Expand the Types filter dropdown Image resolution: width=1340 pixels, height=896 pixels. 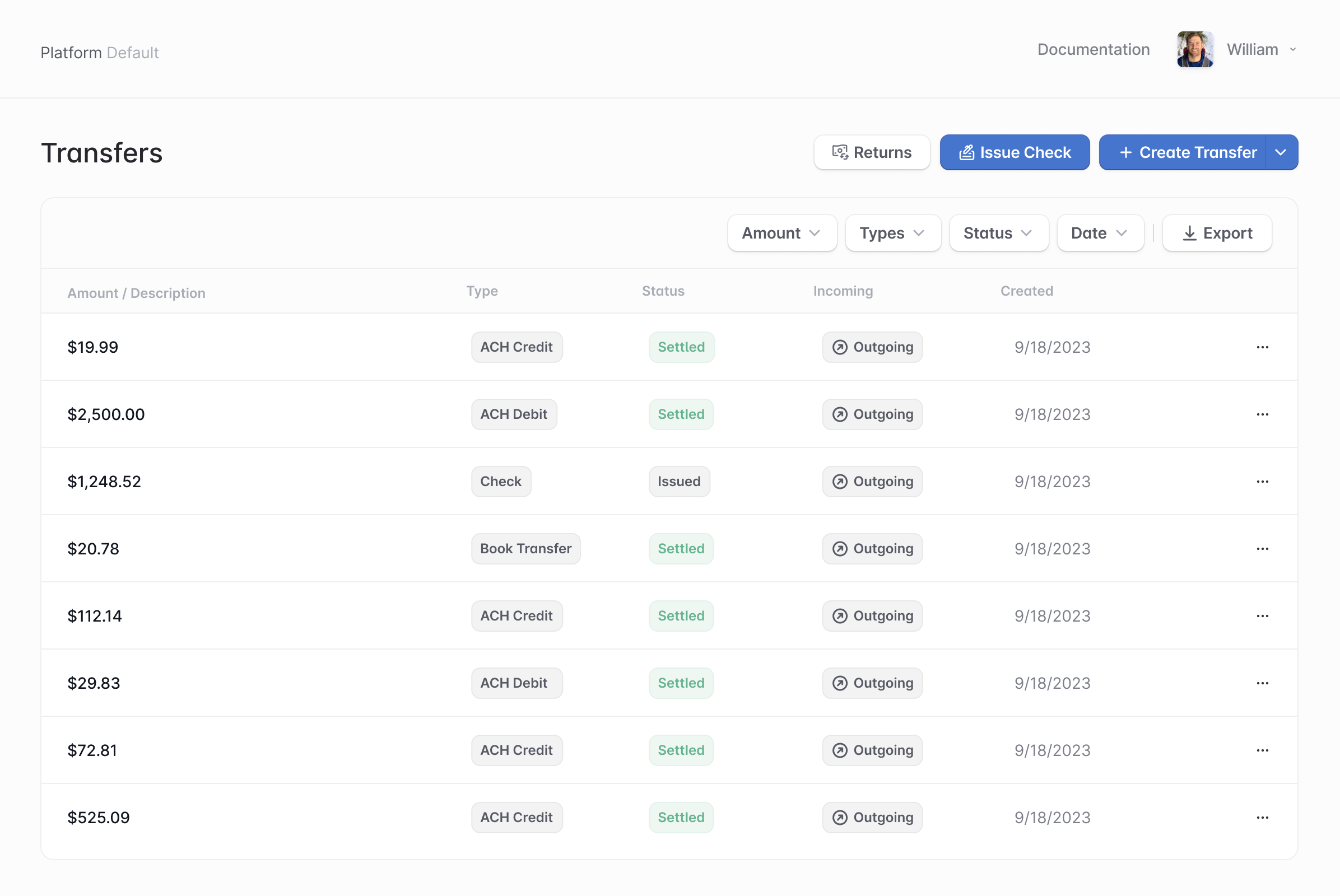892,233
